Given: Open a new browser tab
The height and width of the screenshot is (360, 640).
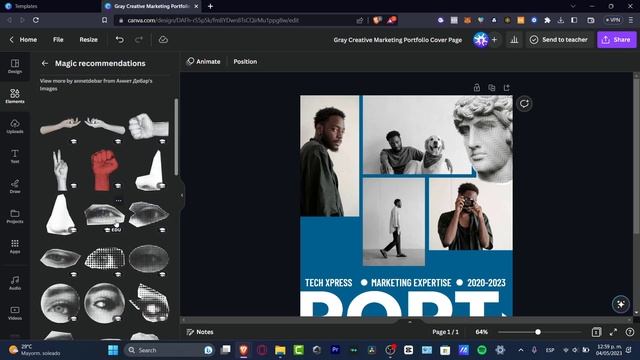Looking at the screenshot, I should point(210,7).
